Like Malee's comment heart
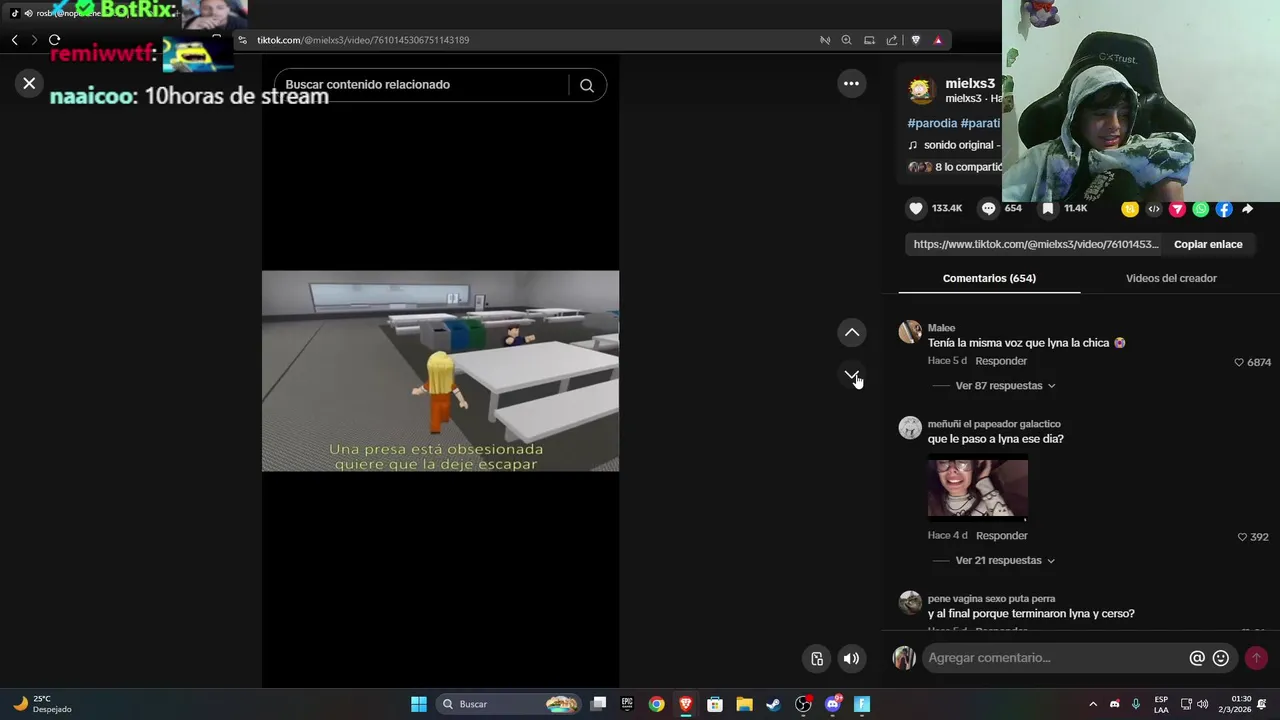The width and height of the screenshot is (1280, 720). pos(1240,362)
